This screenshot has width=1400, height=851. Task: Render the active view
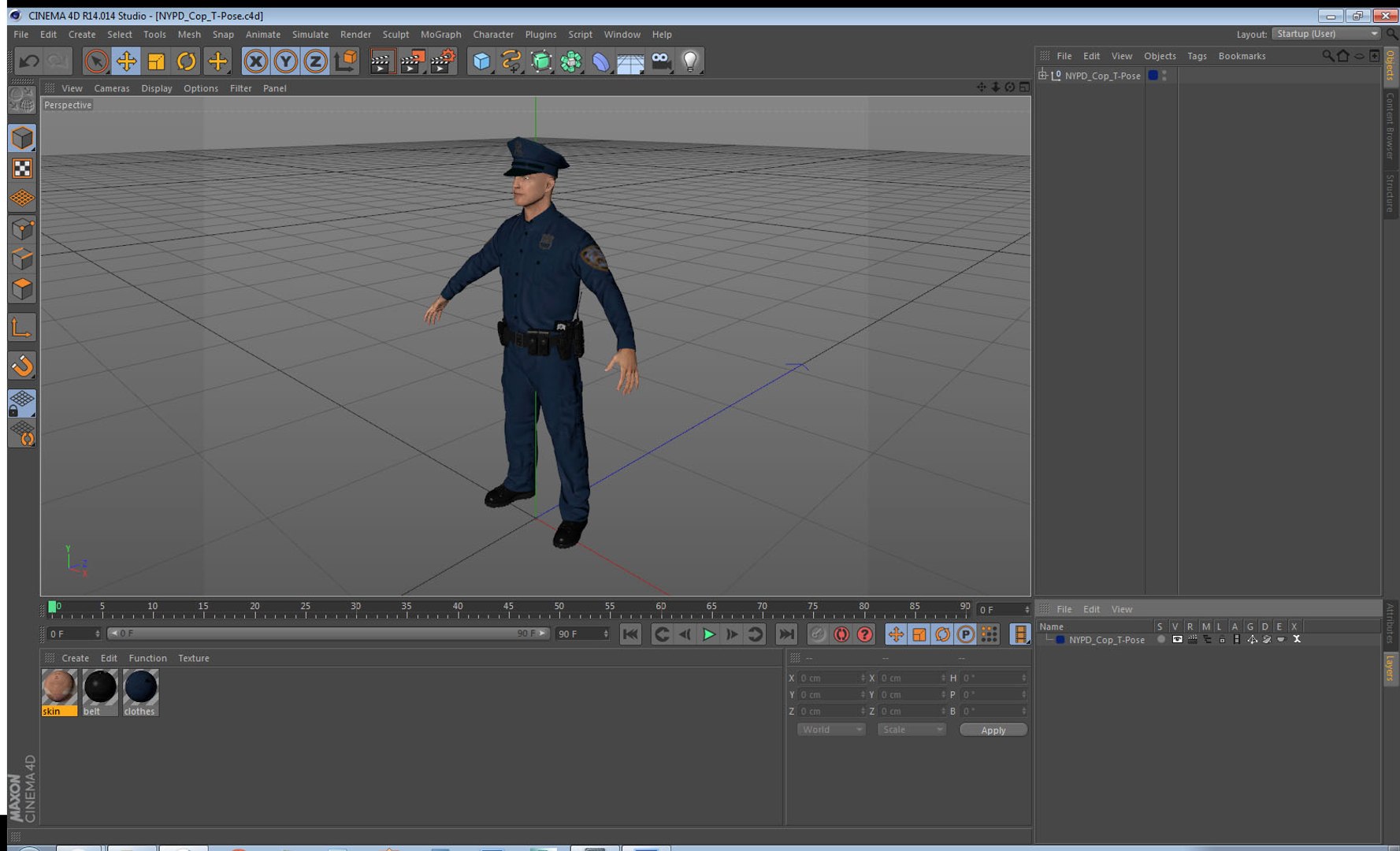point(381,61)
